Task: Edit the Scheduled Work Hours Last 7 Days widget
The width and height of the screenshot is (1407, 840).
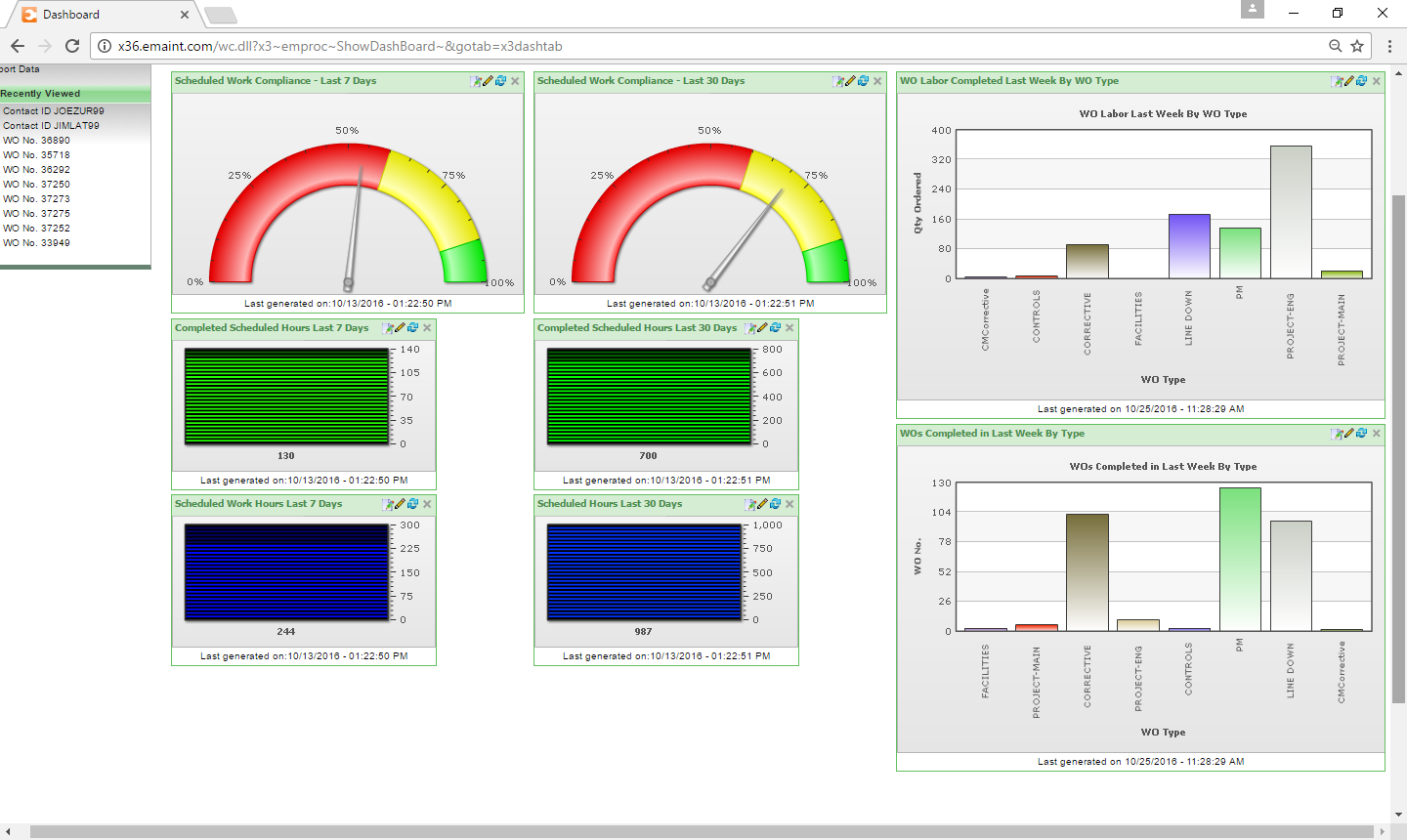Action: pos(401,504)
